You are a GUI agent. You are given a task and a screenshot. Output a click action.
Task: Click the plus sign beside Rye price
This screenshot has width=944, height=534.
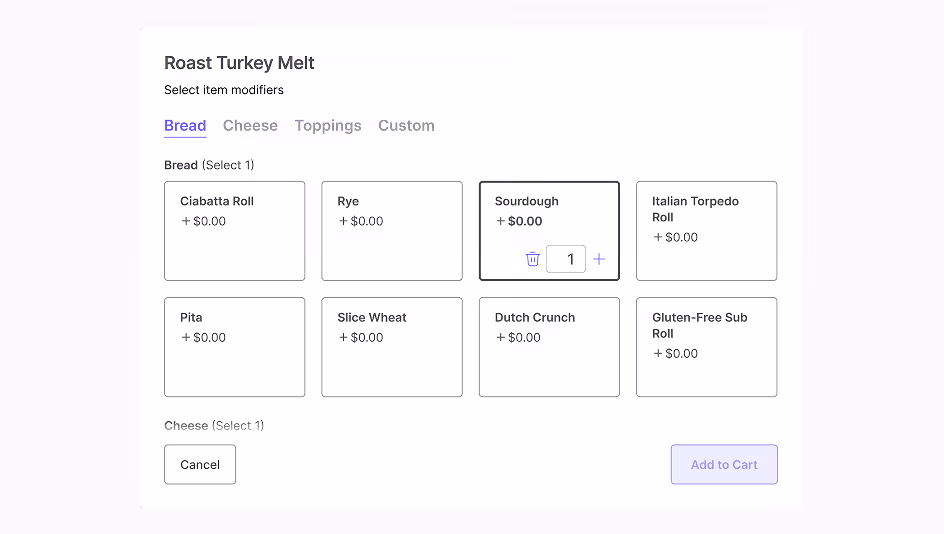(343, 221)
